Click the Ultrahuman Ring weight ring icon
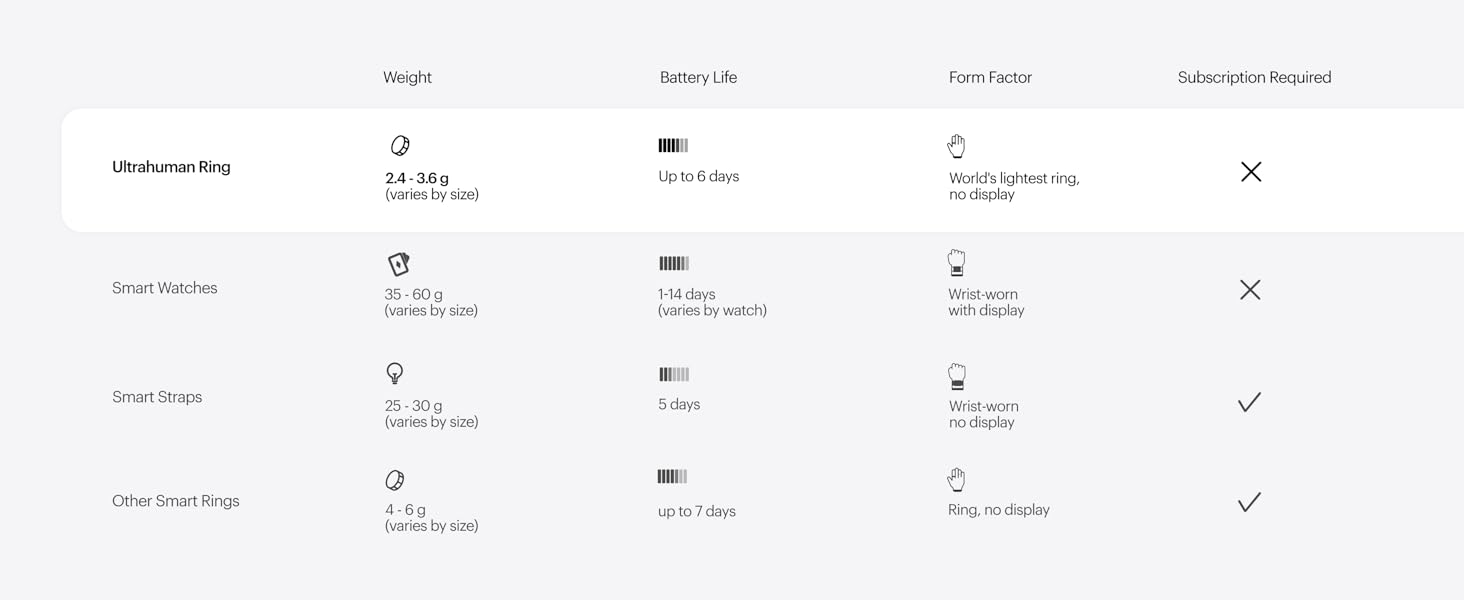Screen dimensions: 1464x600 tap(400, 146)
